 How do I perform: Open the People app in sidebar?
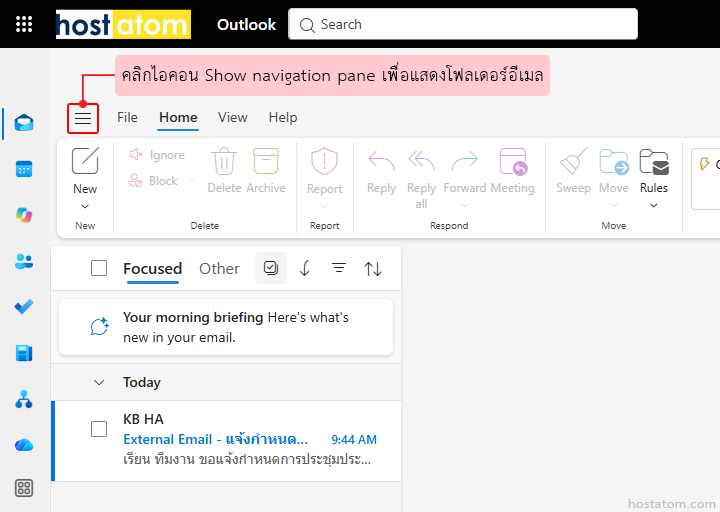(24, 261)
